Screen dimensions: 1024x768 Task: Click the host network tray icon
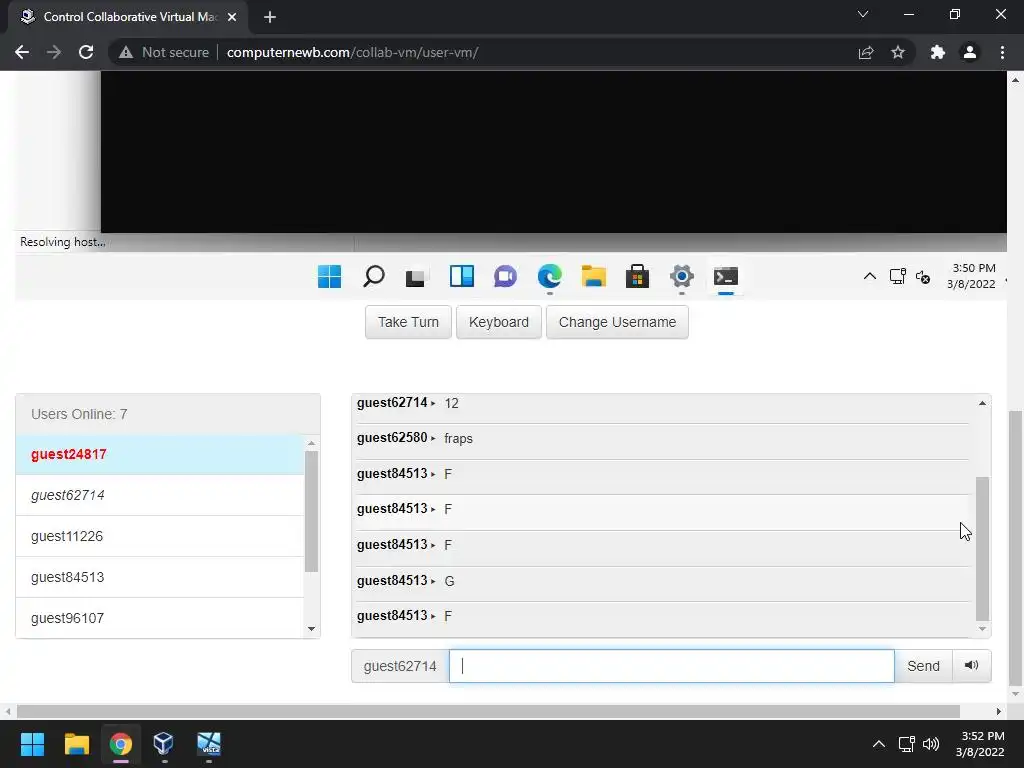point(906,744)
